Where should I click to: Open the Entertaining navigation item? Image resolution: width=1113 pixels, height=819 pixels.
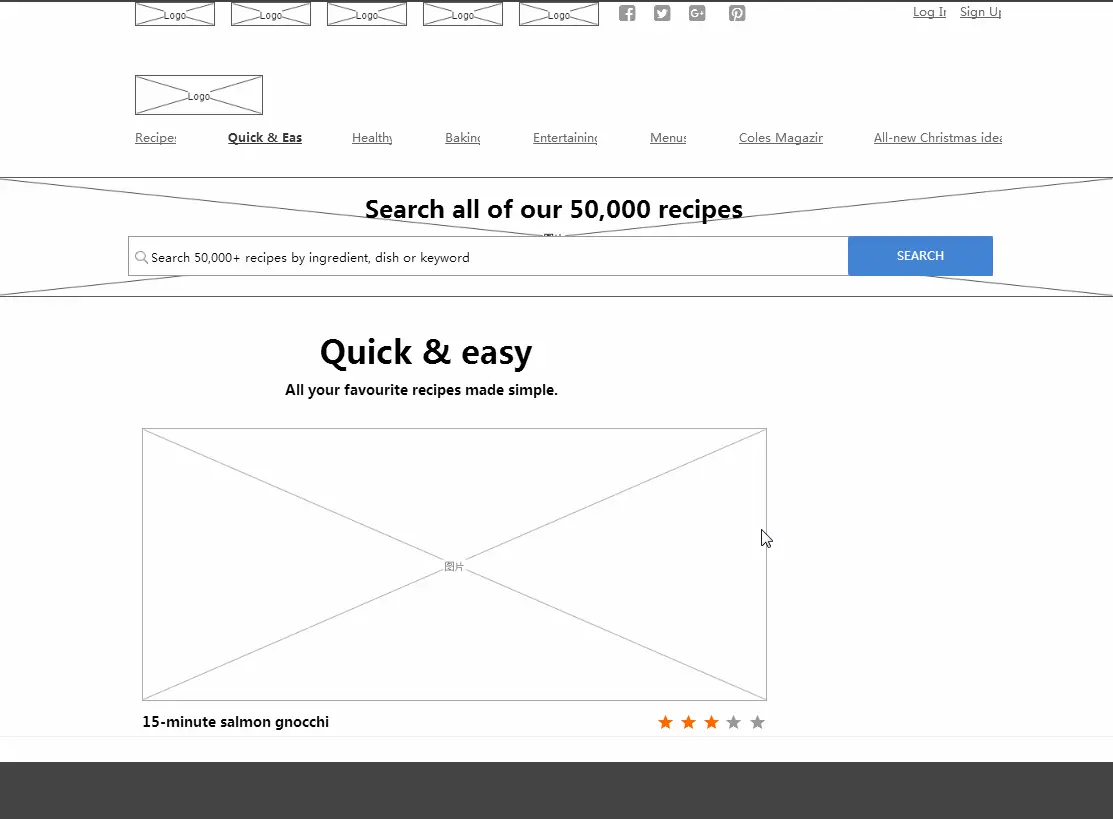[565, 138]
